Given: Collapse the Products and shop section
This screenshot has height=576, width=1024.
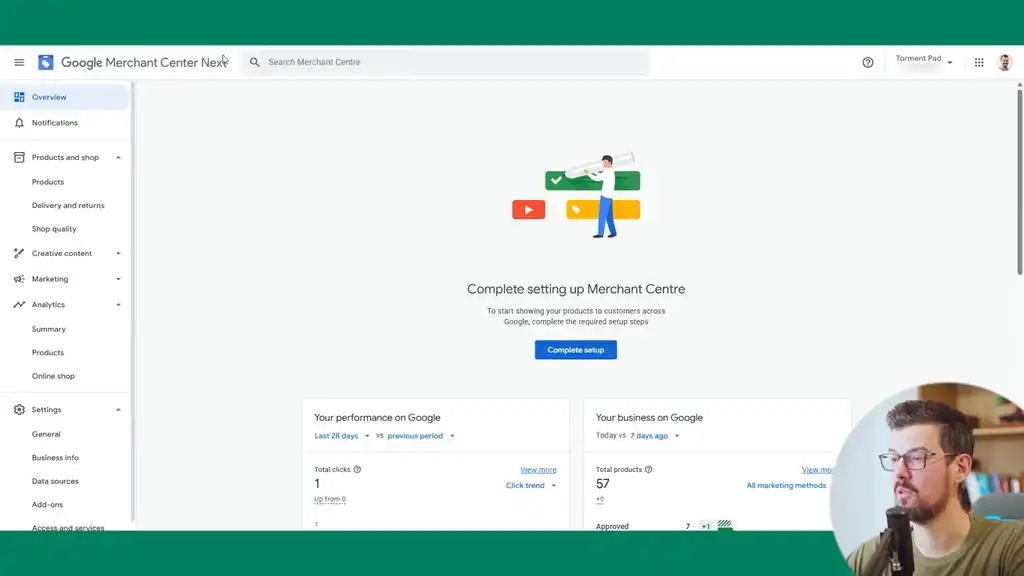Looking at the screenshot, I should (x=117, y=157).
